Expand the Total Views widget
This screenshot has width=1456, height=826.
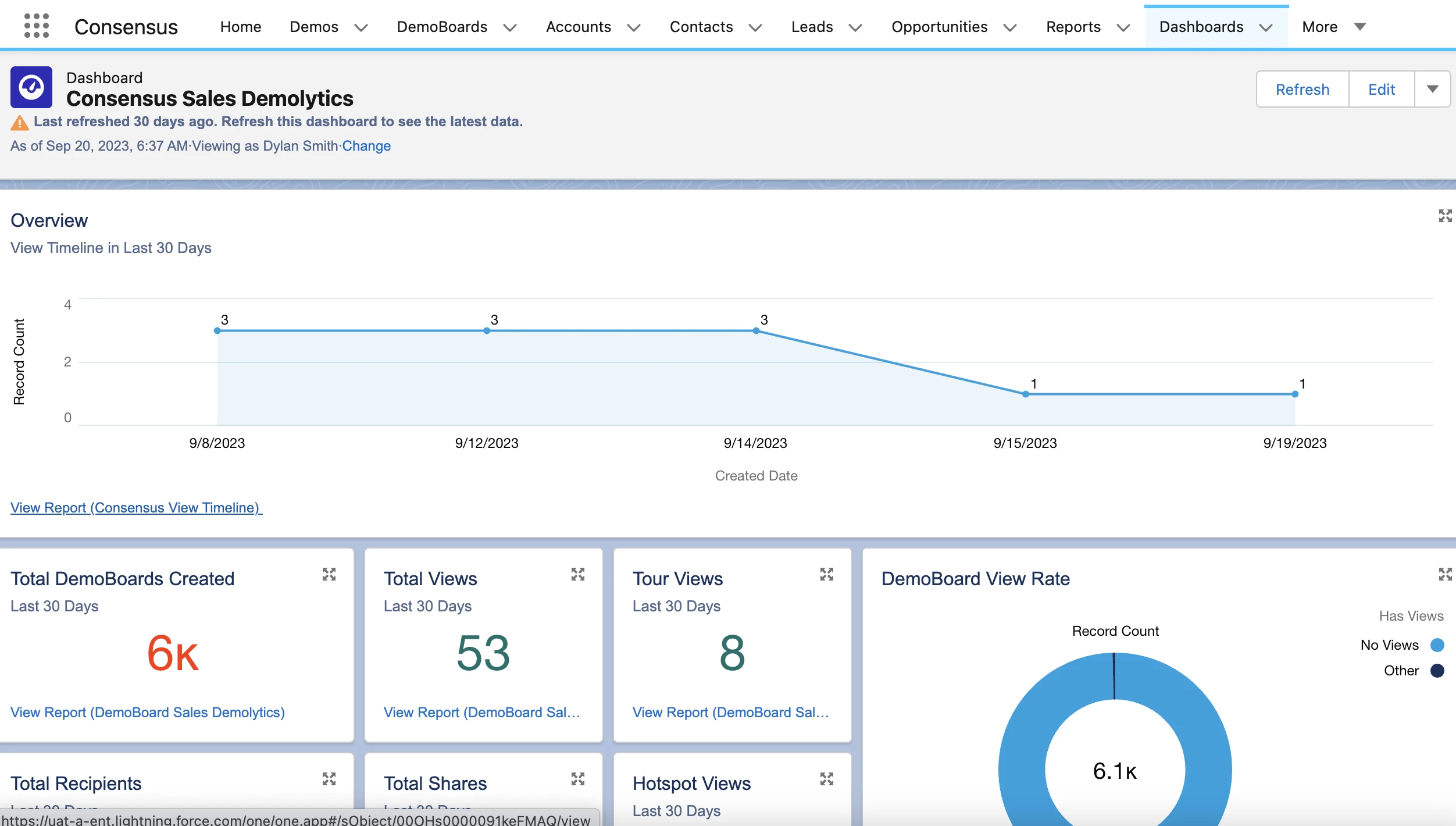[x=577, y=575]
